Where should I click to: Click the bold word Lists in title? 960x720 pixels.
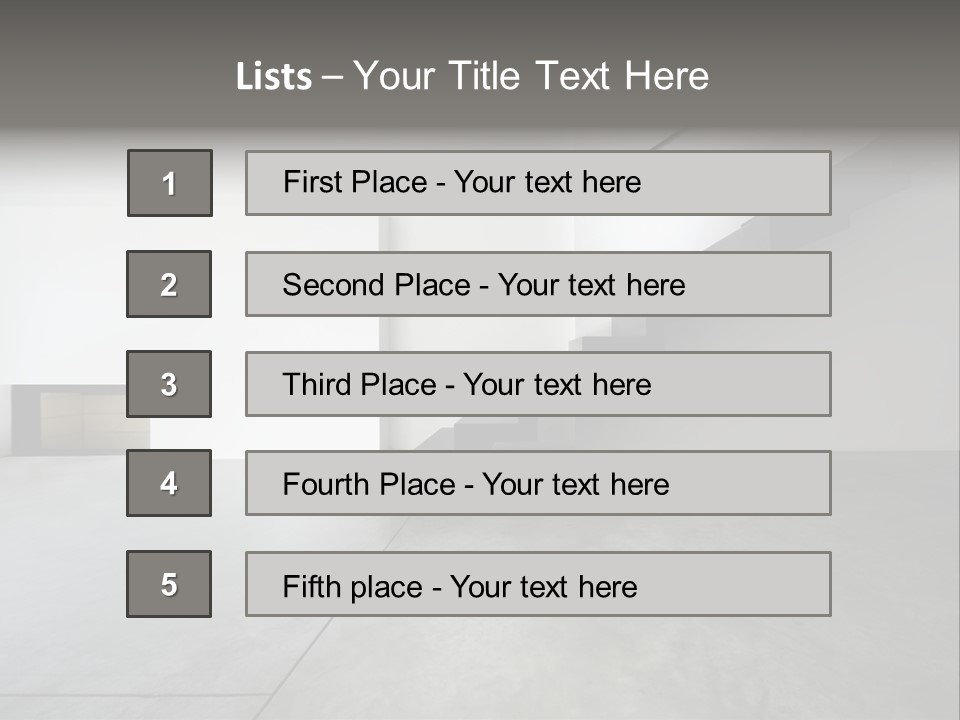(x=274, y=77)
